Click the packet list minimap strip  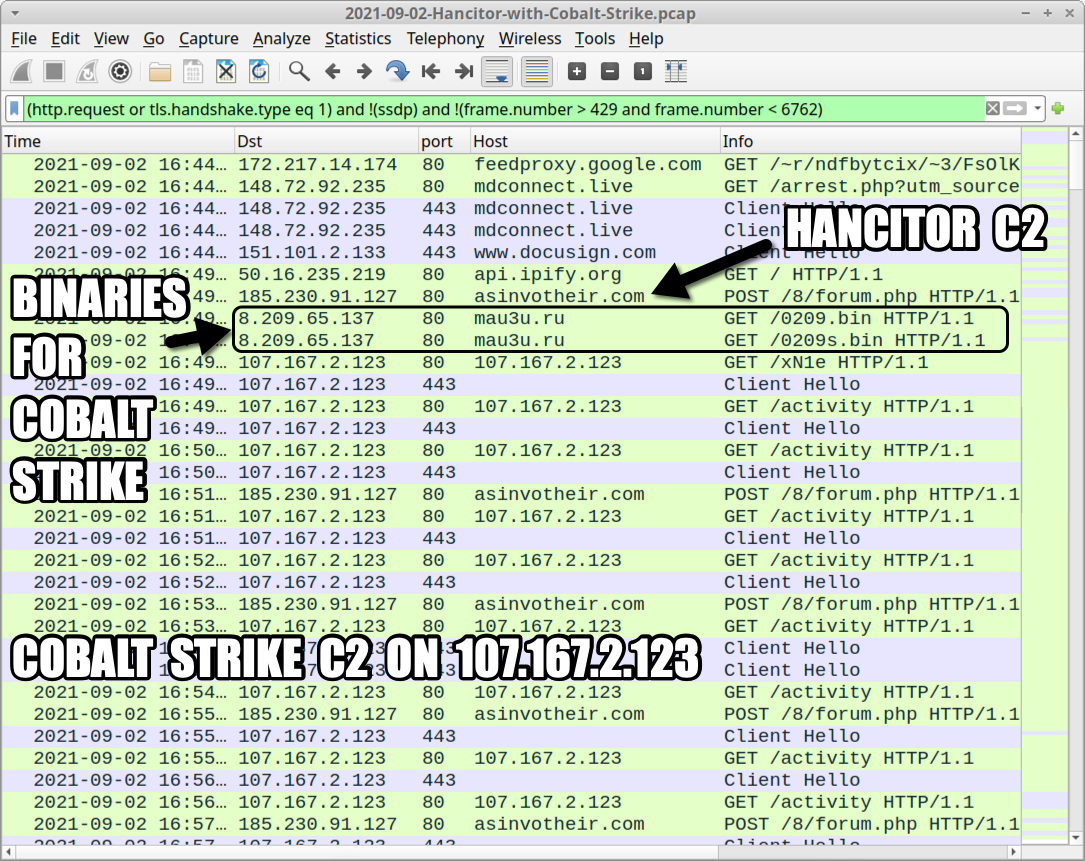(1045, 484)
